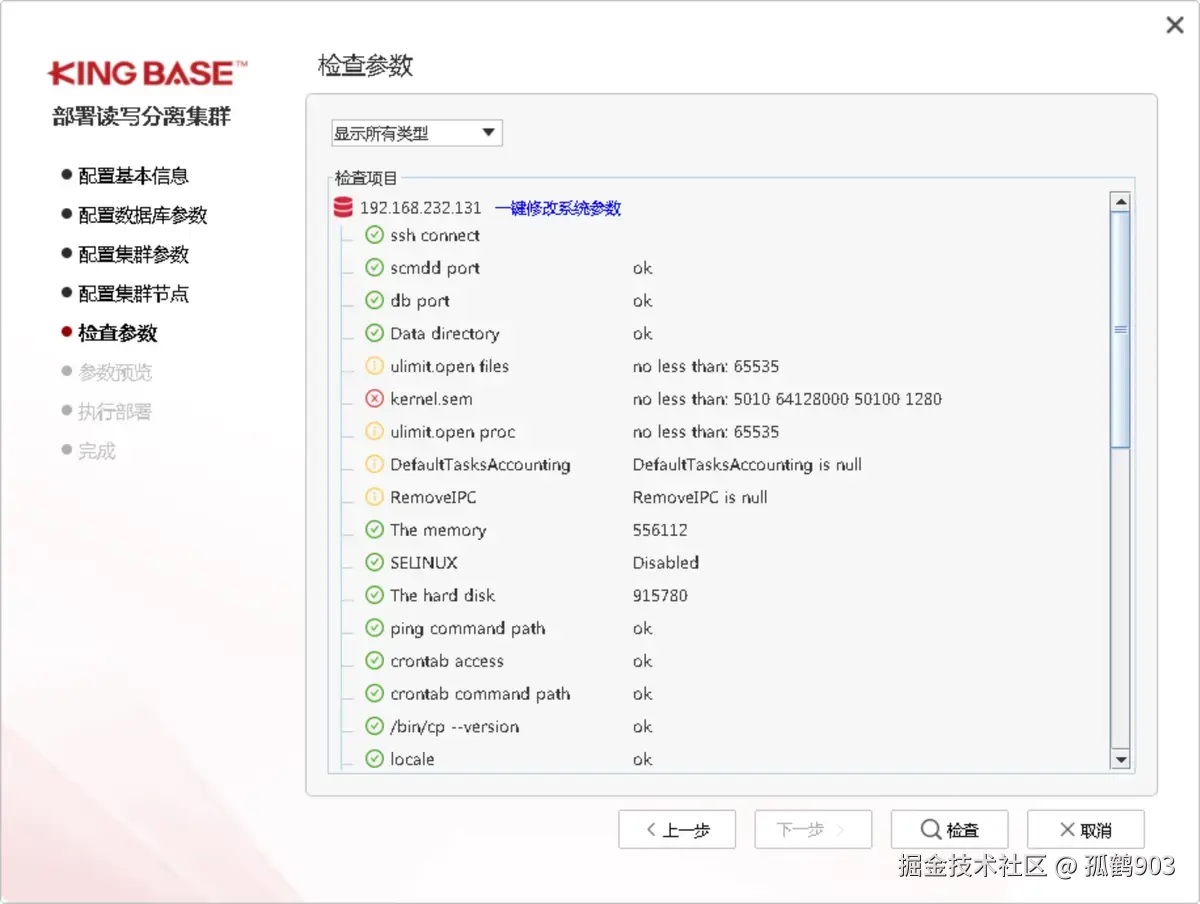Click 'DefaultTasksAccounting is null' message
The width and height of the screenshot is (1200, 904).
click(x=747, y=464)
